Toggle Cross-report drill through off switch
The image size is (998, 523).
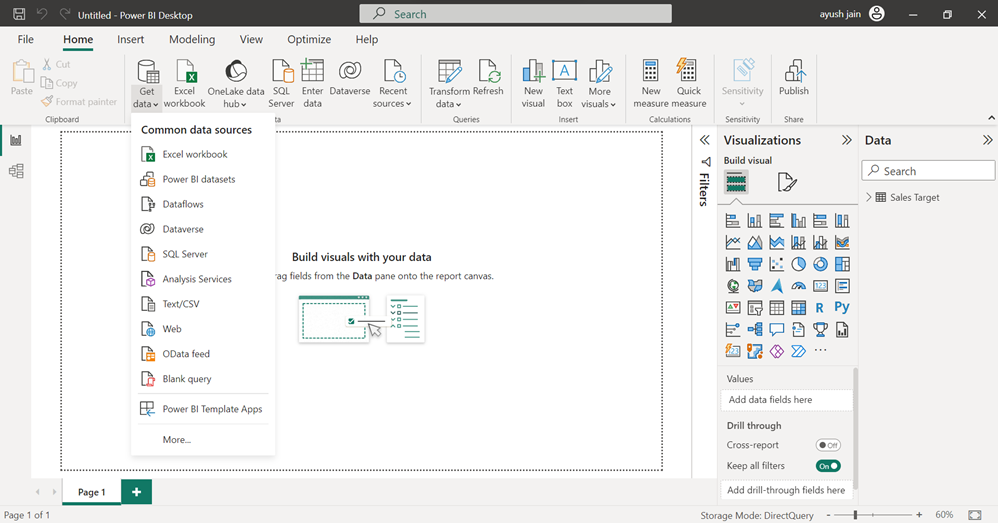(828, 445)
